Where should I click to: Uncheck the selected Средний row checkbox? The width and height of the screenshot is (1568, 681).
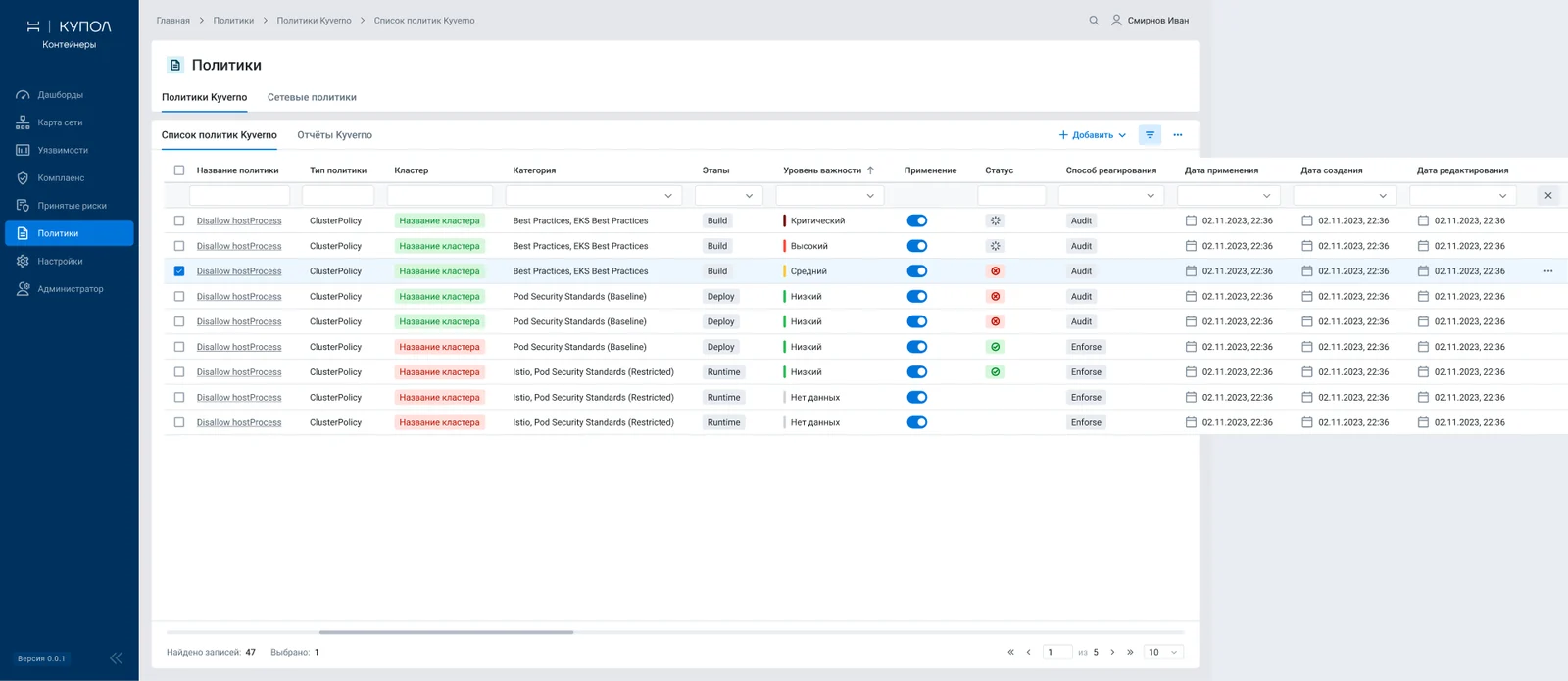179,271
